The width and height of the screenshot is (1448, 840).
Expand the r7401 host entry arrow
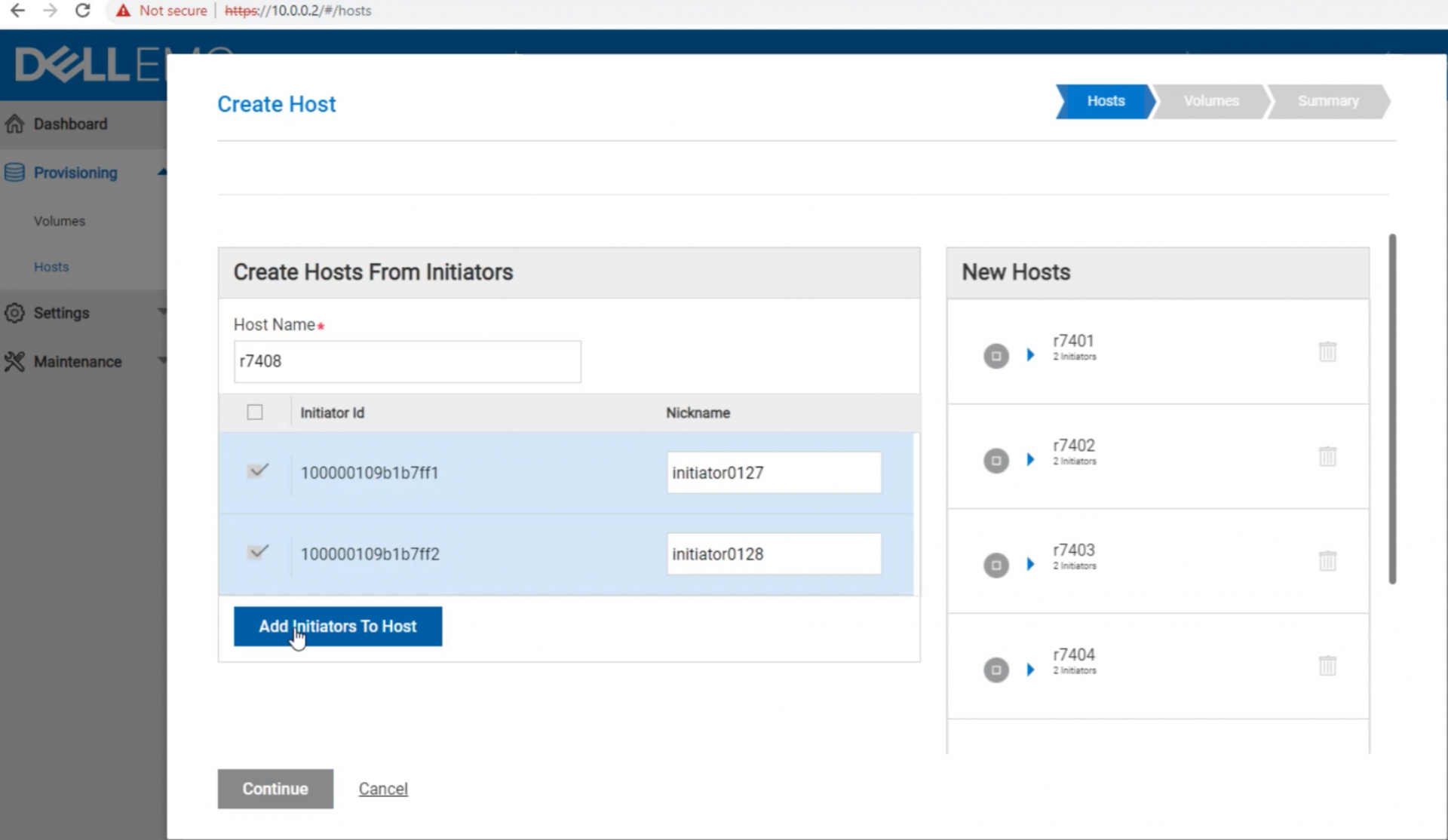coord(1030,355)
